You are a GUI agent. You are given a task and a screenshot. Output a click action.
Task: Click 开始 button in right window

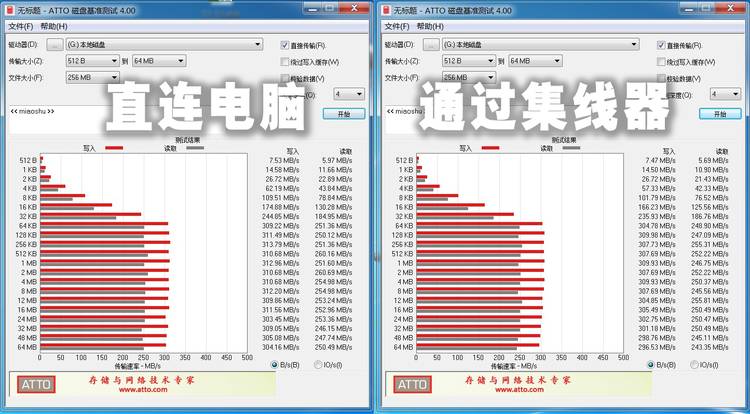click(x=720, y=114)
